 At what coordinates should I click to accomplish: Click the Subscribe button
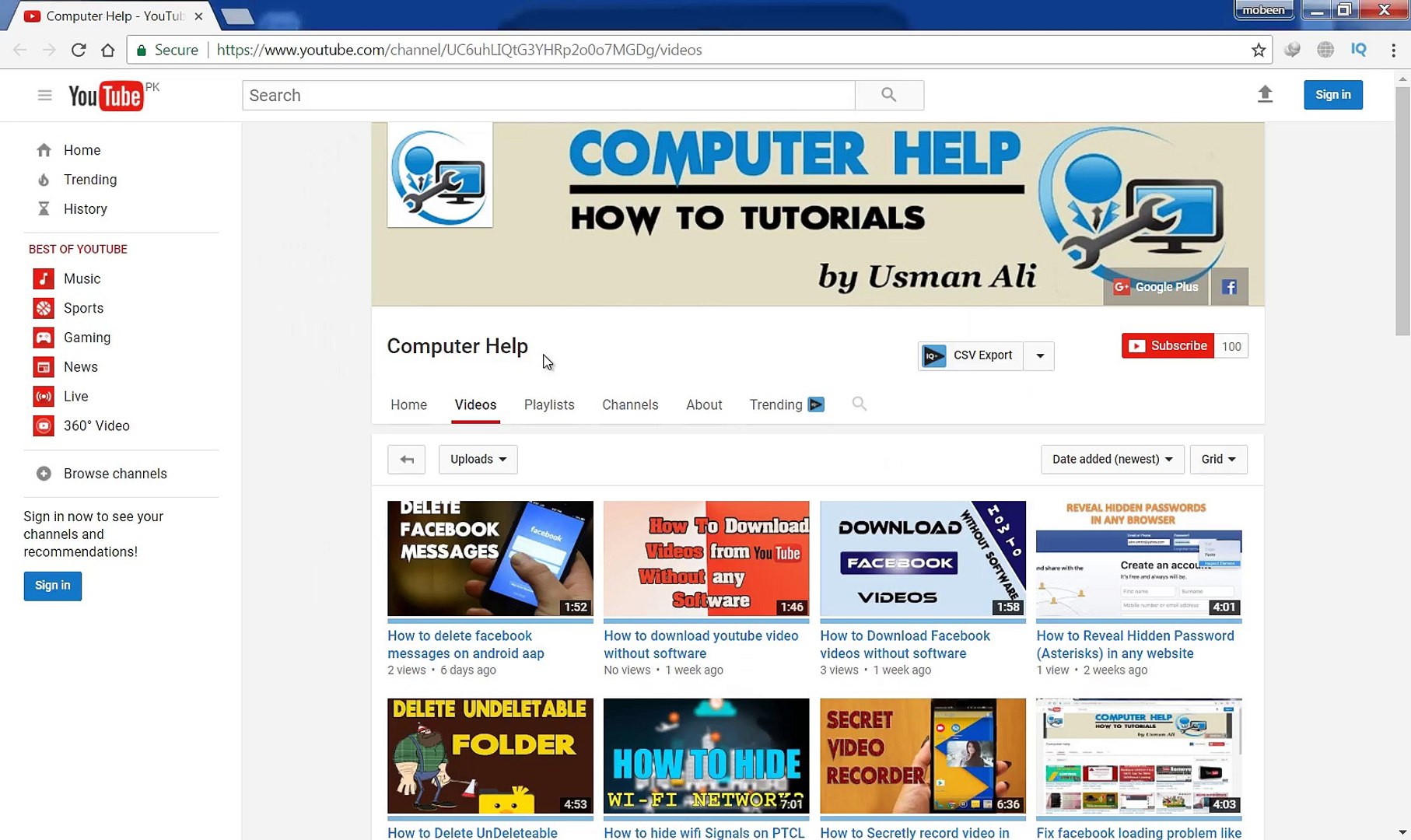click(1168, 346)
